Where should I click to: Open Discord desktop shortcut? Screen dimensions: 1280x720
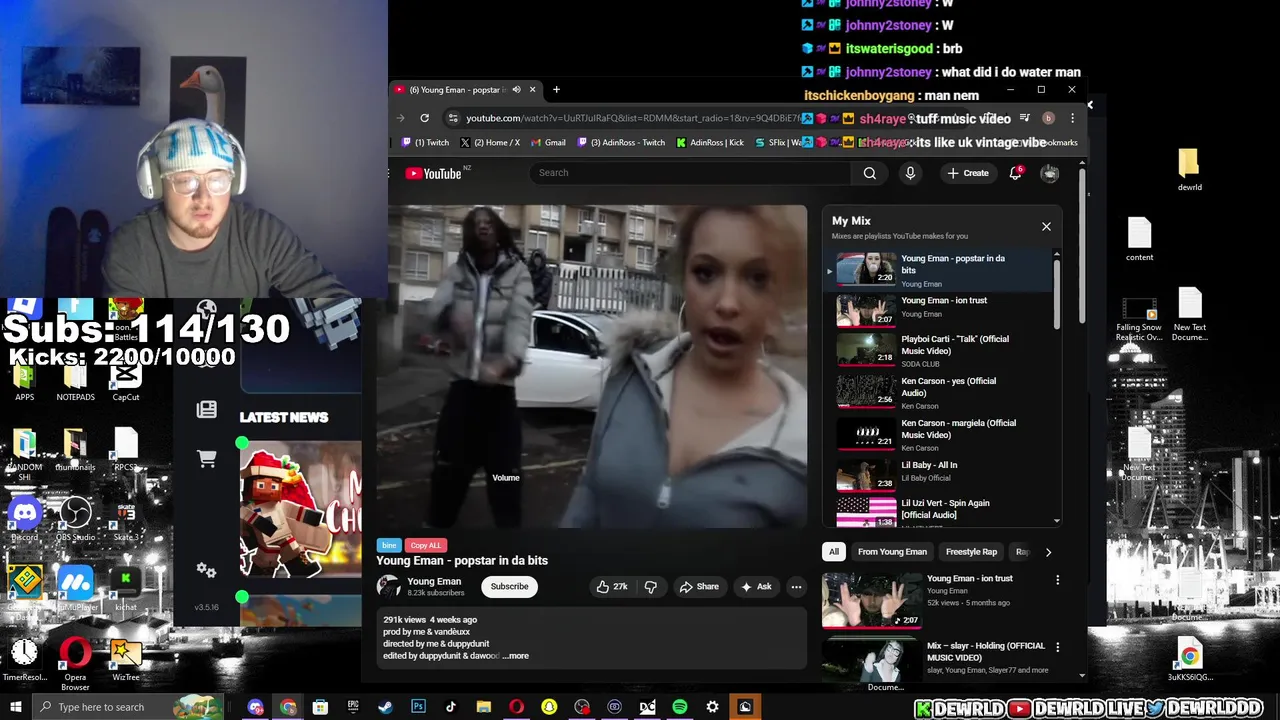(25, 520)
